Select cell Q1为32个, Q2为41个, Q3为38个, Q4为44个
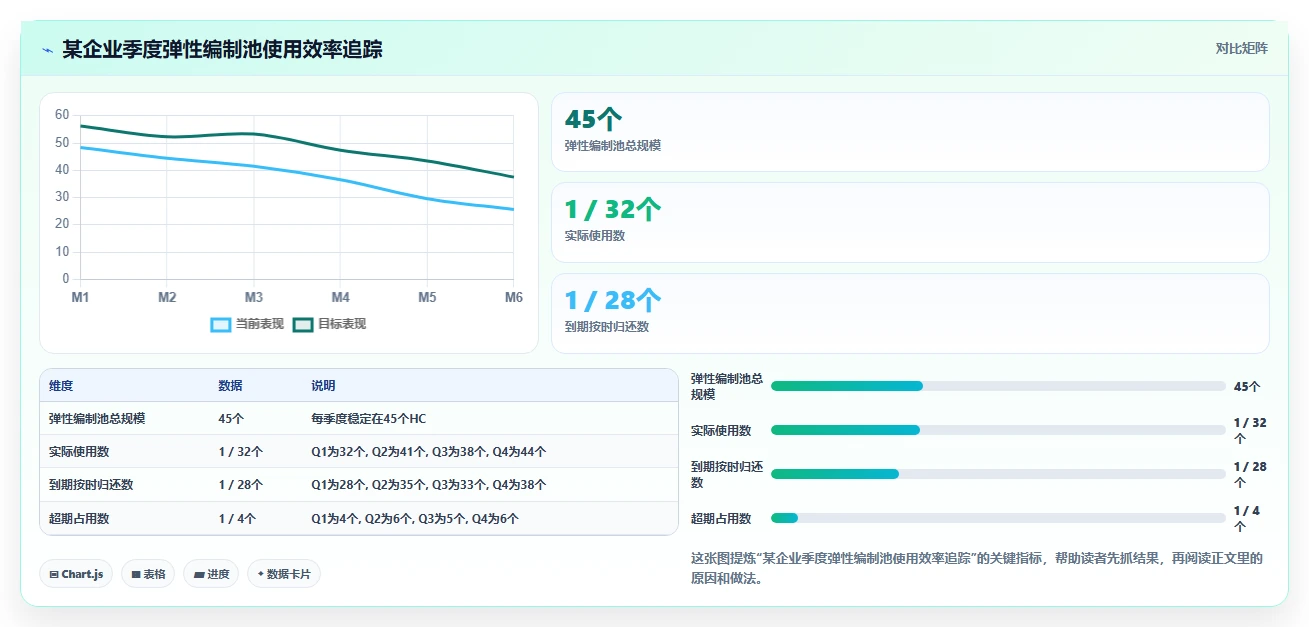Screen dimensions: 1309x627 point(429,452)
